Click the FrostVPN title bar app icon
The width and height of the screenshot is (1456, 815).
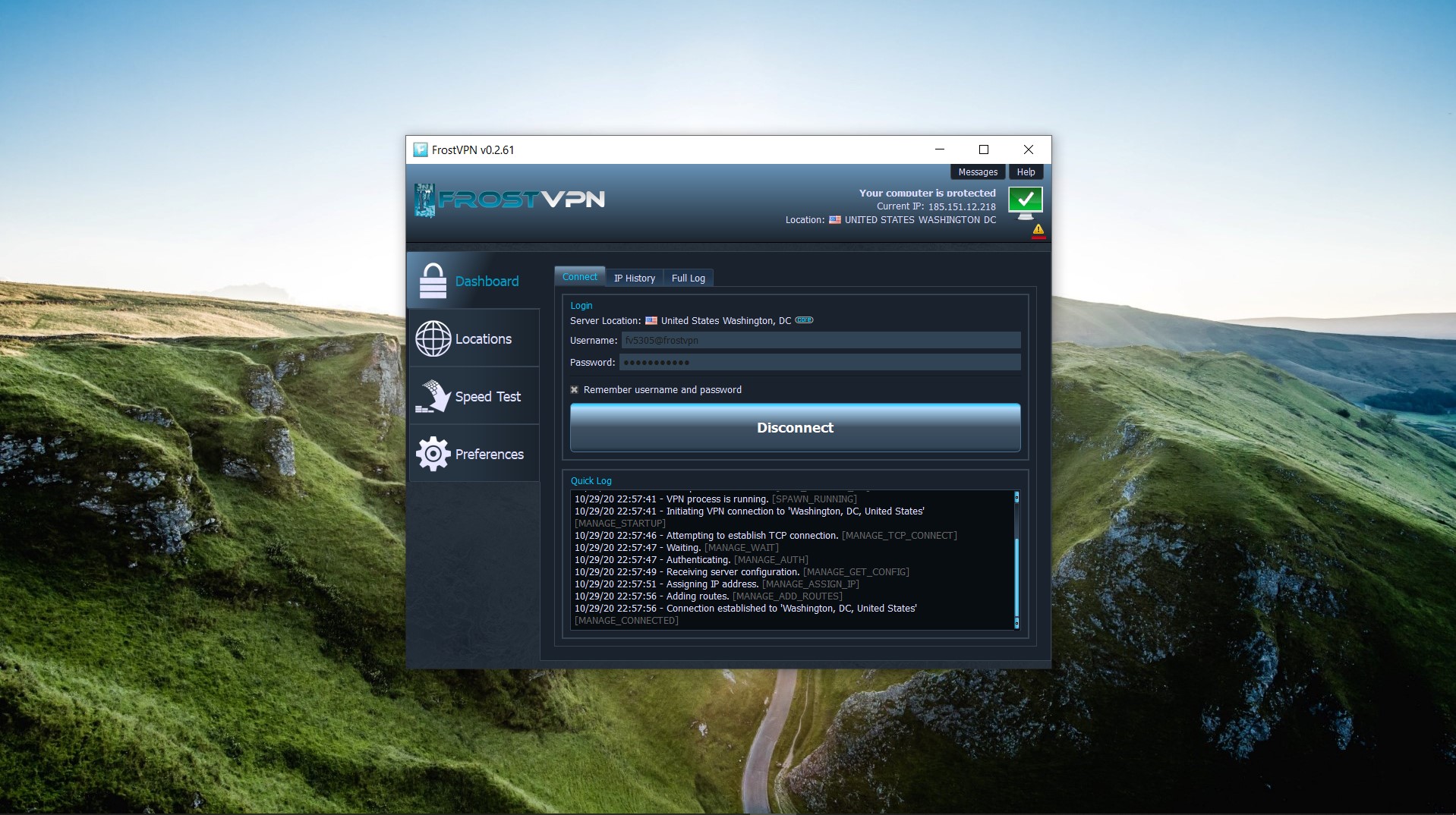421,149
